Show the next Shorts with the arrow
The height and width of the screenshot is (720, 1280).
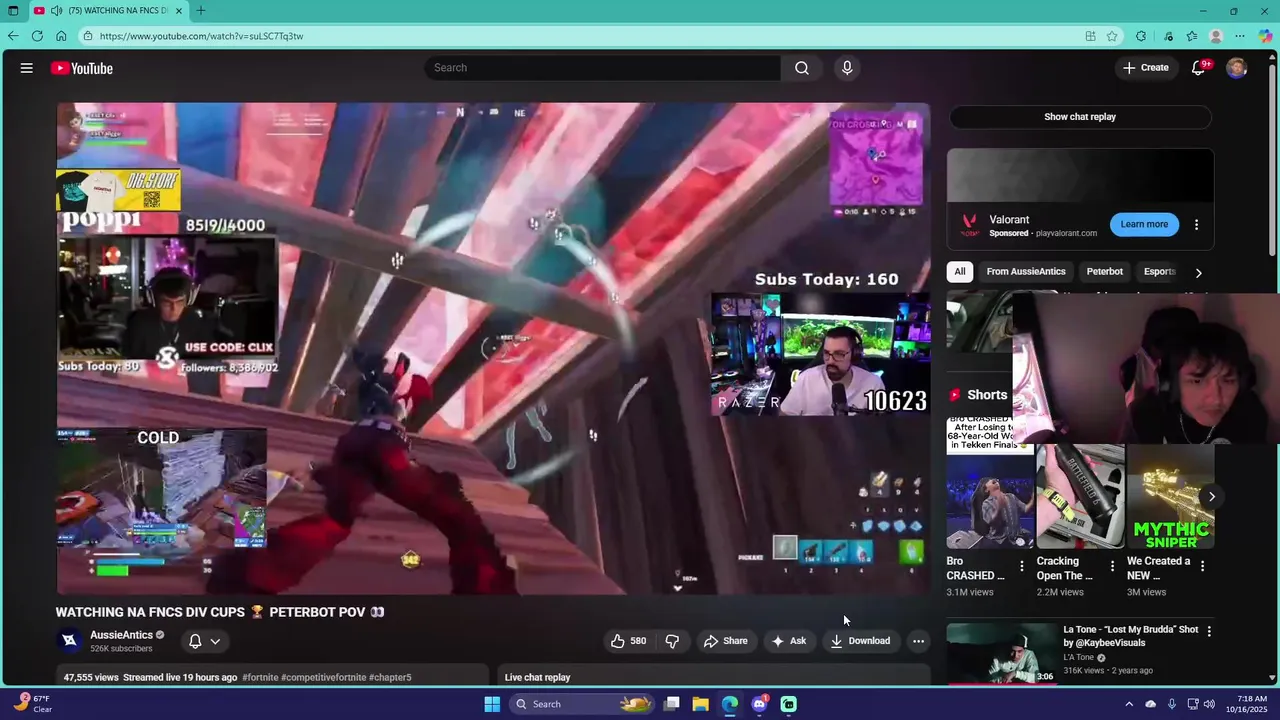(x=1211, y=496)
